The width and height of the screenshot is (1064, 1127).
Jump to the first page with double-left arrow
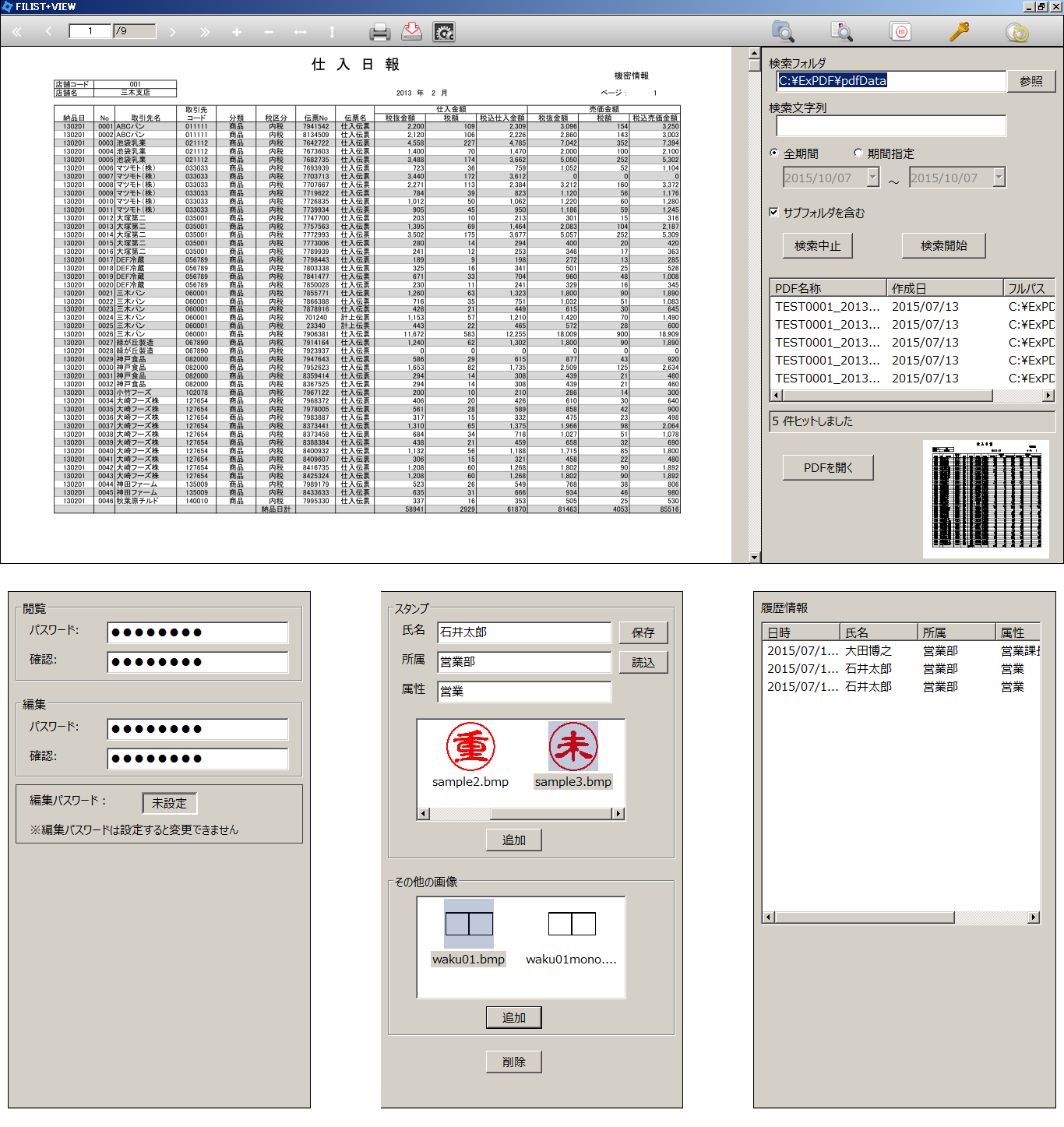(17, 32)
